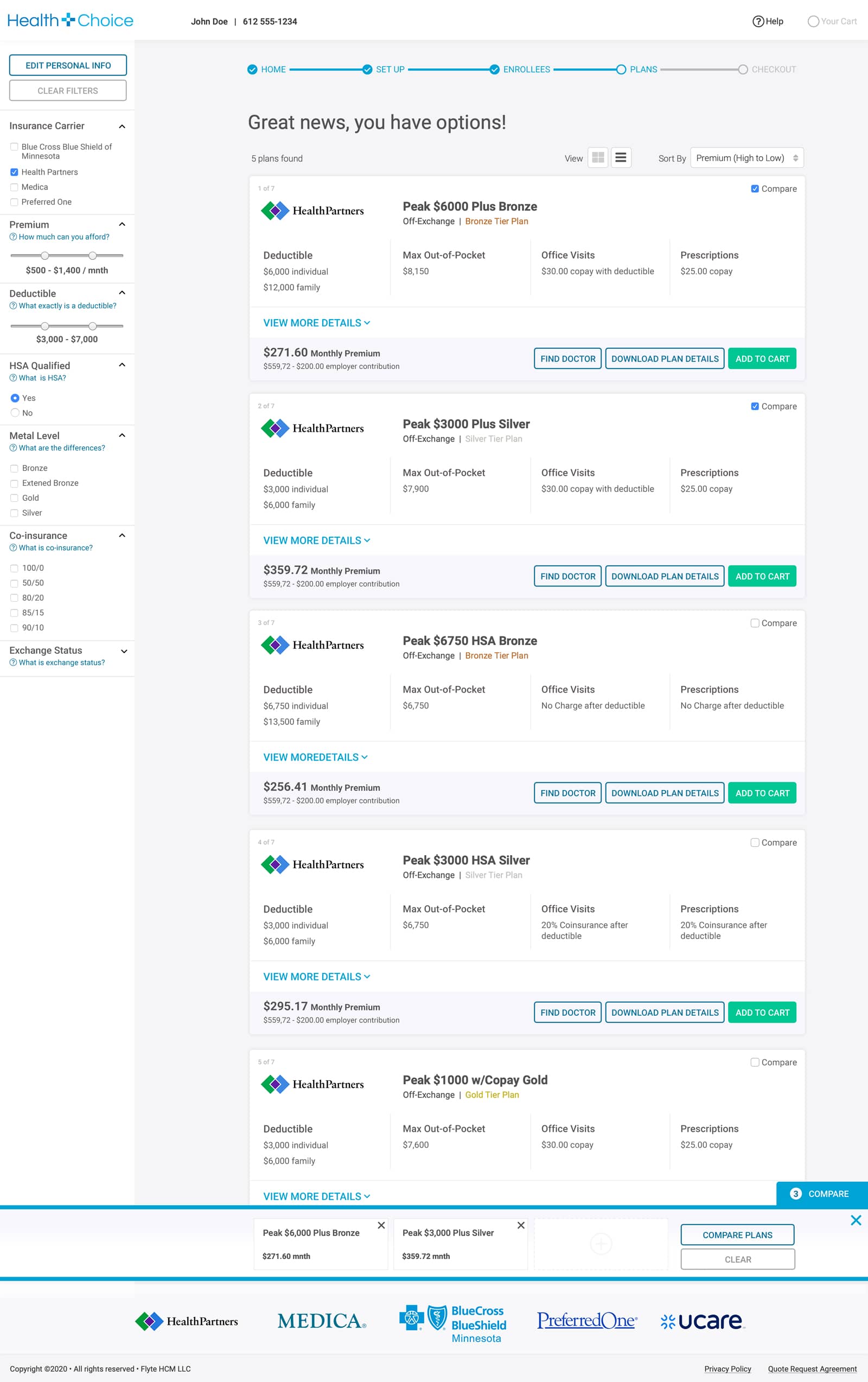Open 'What is co-insurance?' help link
Image resolution: width=868 pixels, height=1382 pixels.
(51, 548)
